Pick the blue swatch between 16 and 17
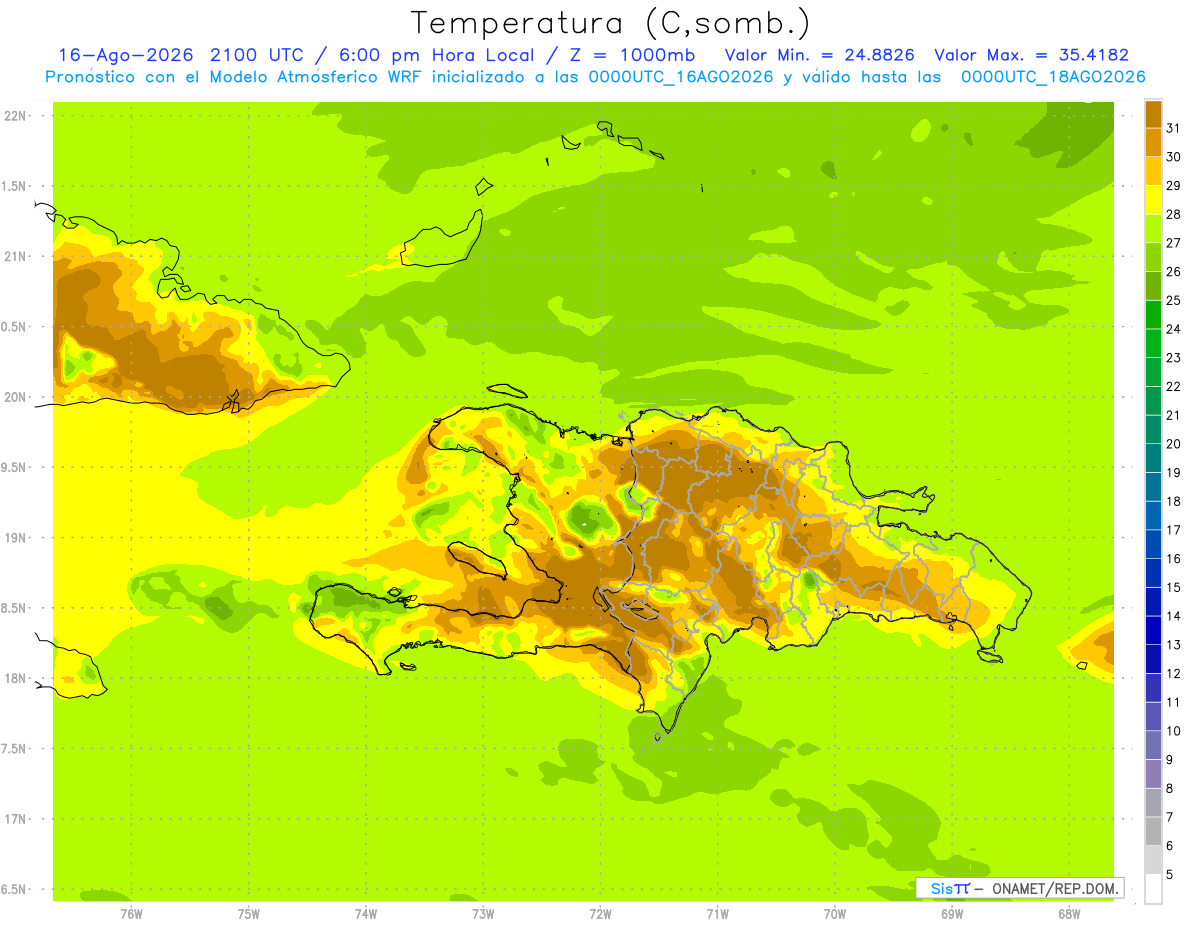This screenshot has width=1200, height=927. click(1153, 544)
